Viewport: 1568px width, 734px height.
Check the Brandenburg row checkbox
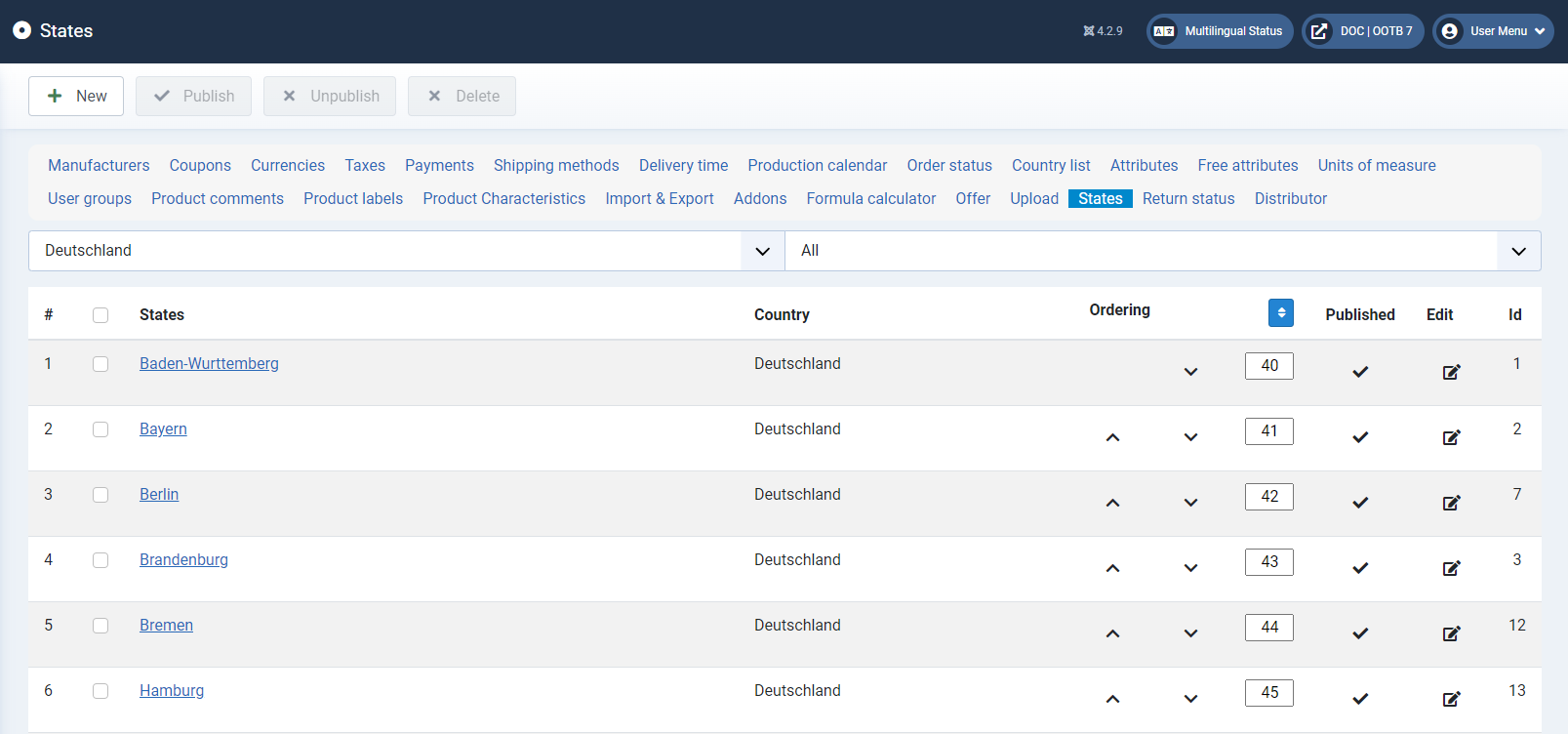(x=101, y=560)
